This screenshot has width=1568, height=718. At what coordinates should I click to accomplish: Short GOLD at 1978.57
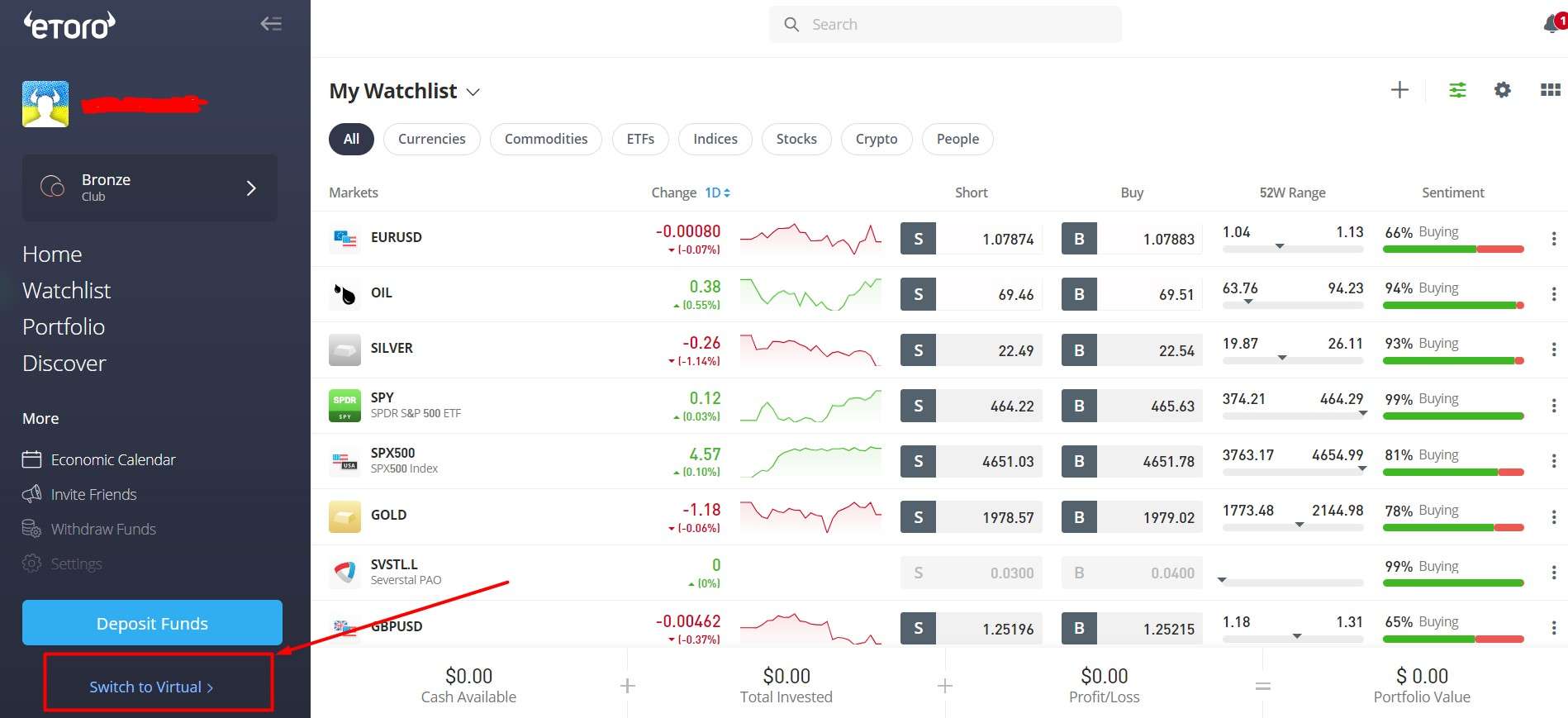pos(972,517)
